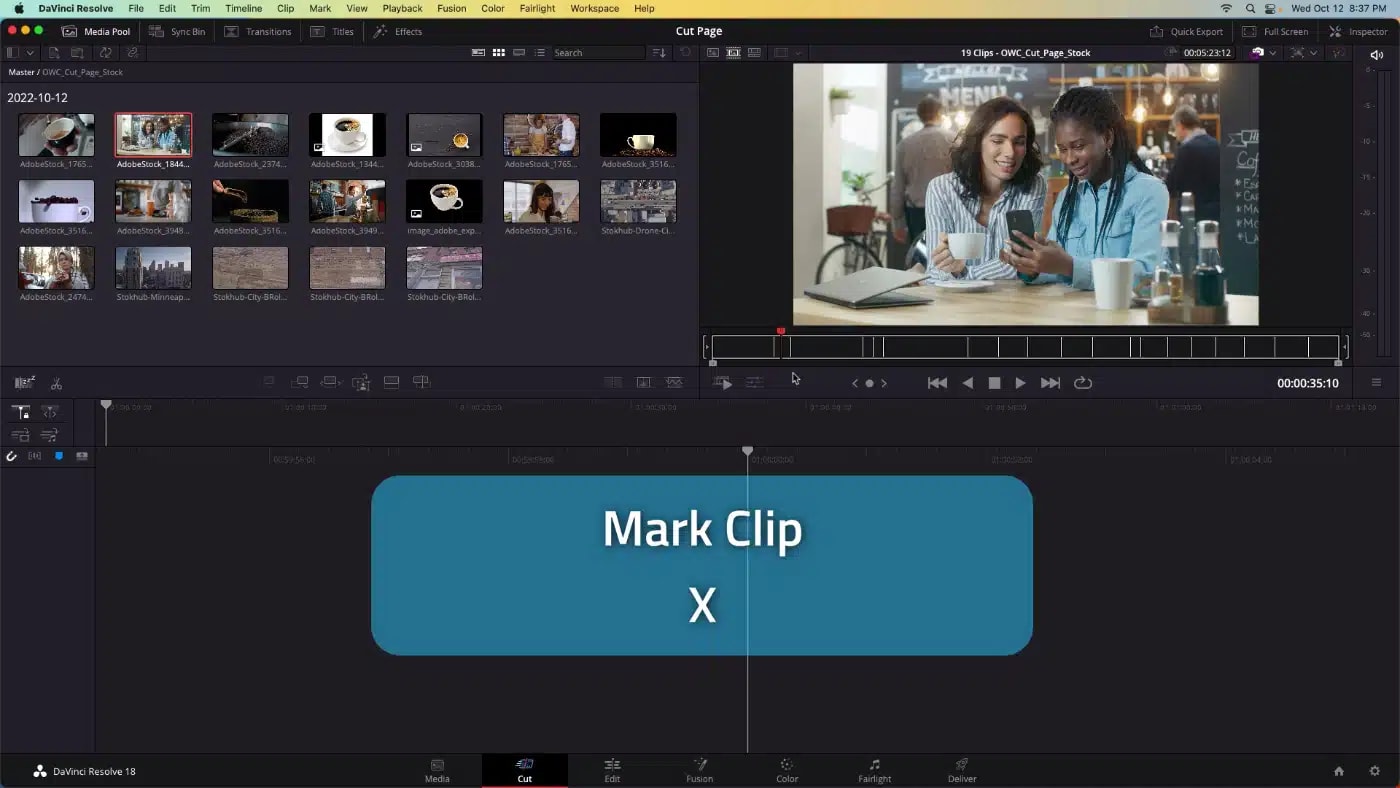1400x788 pixels.
Task: Switch to the Edit page
Action: click(612, 770)
